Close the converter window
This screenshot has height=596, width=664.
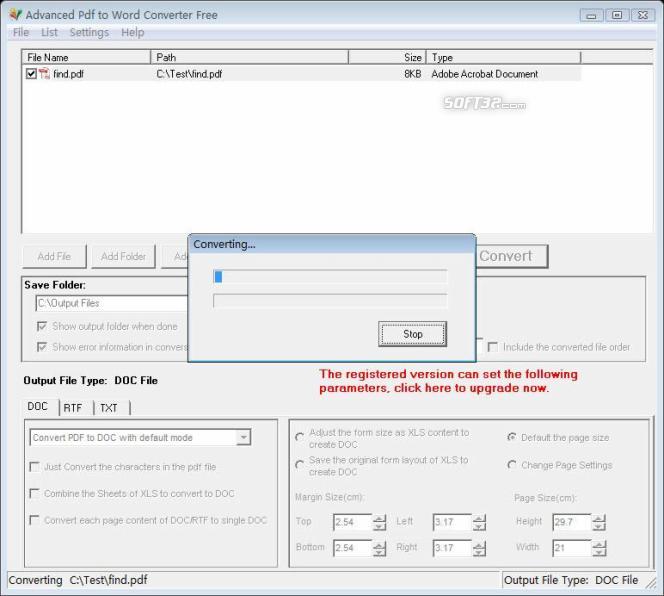pos(643,16)
